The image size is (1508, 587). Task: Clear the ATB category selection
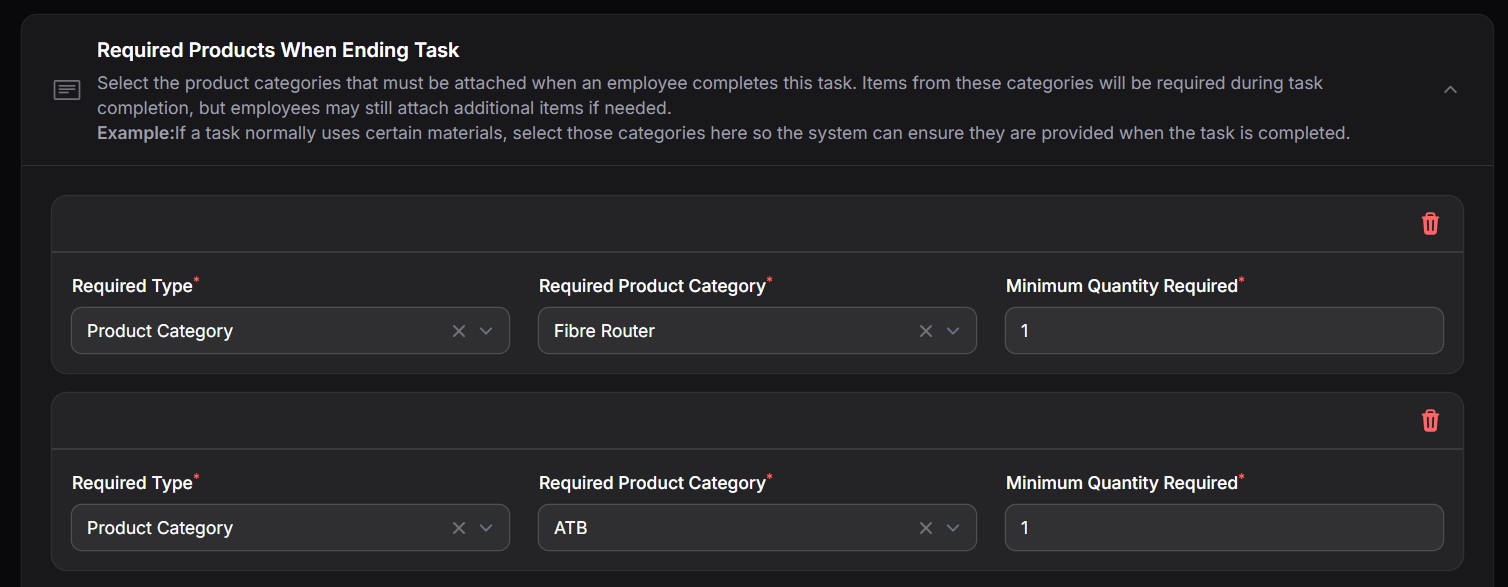pos(926,528)
